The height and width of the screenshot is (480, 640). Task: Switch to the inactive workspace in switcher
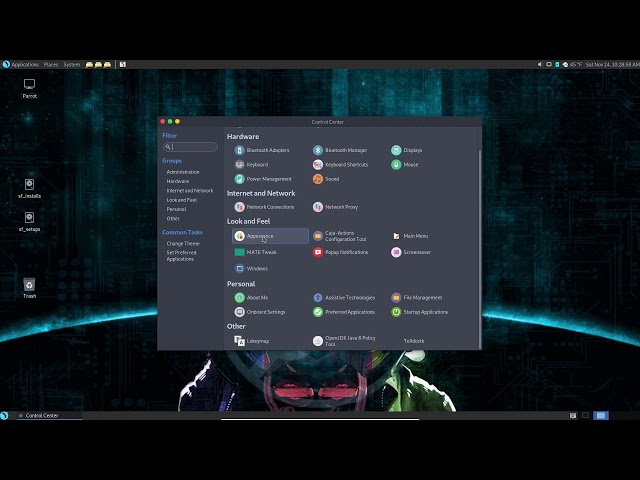(x=585, y=416)
